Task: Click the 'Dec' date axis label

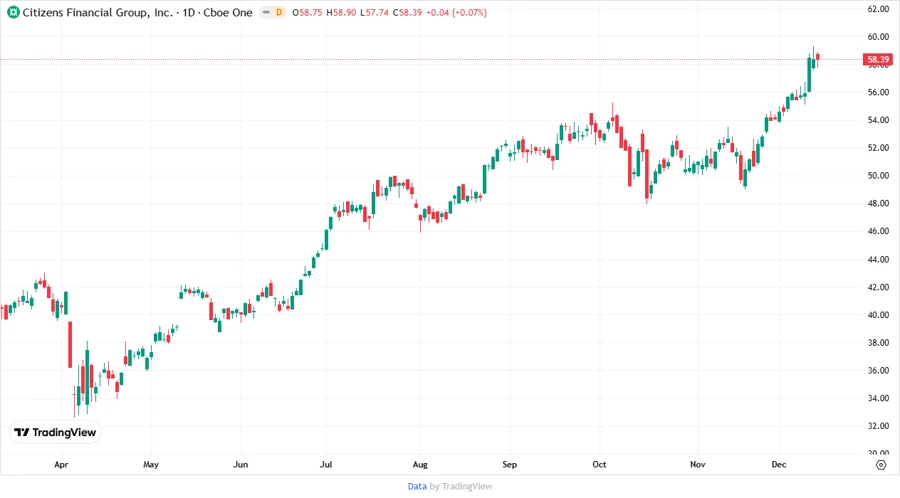Action: (779, 464)
